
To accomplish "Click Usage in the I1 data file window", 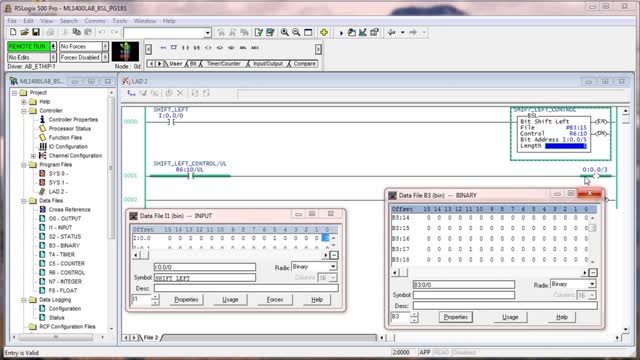I will click(x=230, y=300).
